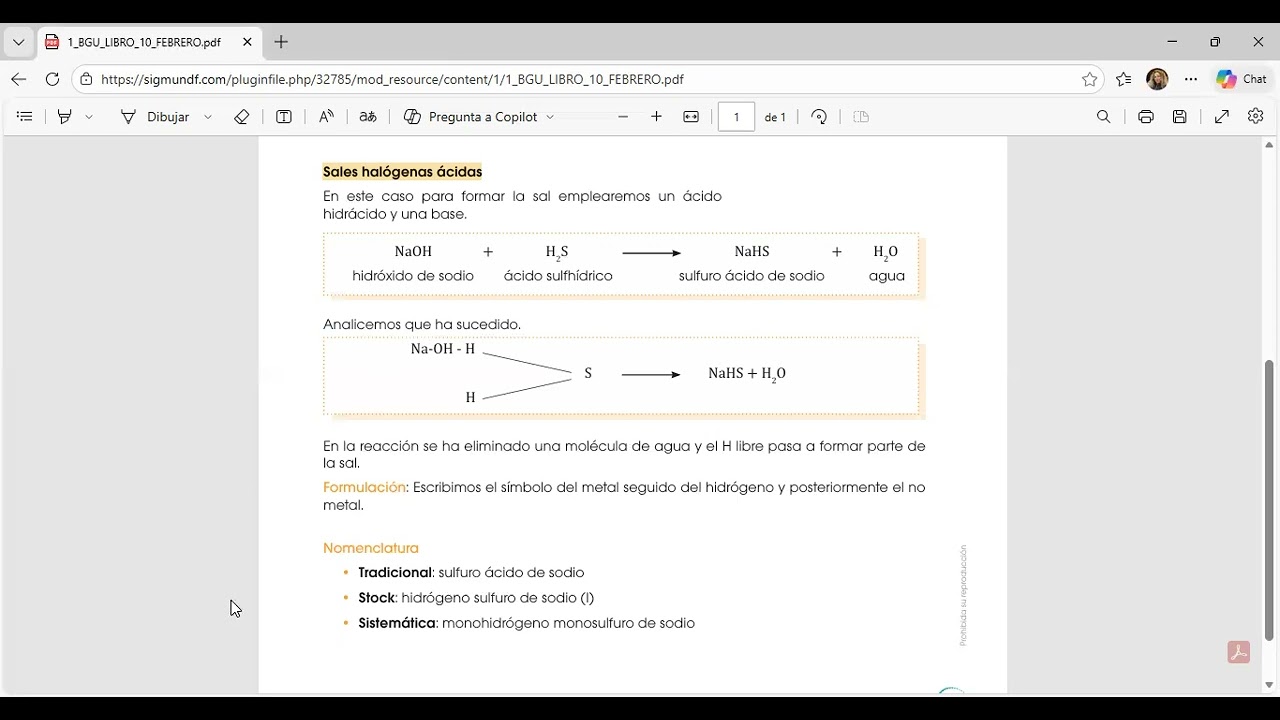Image resolution: width=1280 pixels, height=720 pixels.
Task: Open the translate tool
Action: (368, 117)
